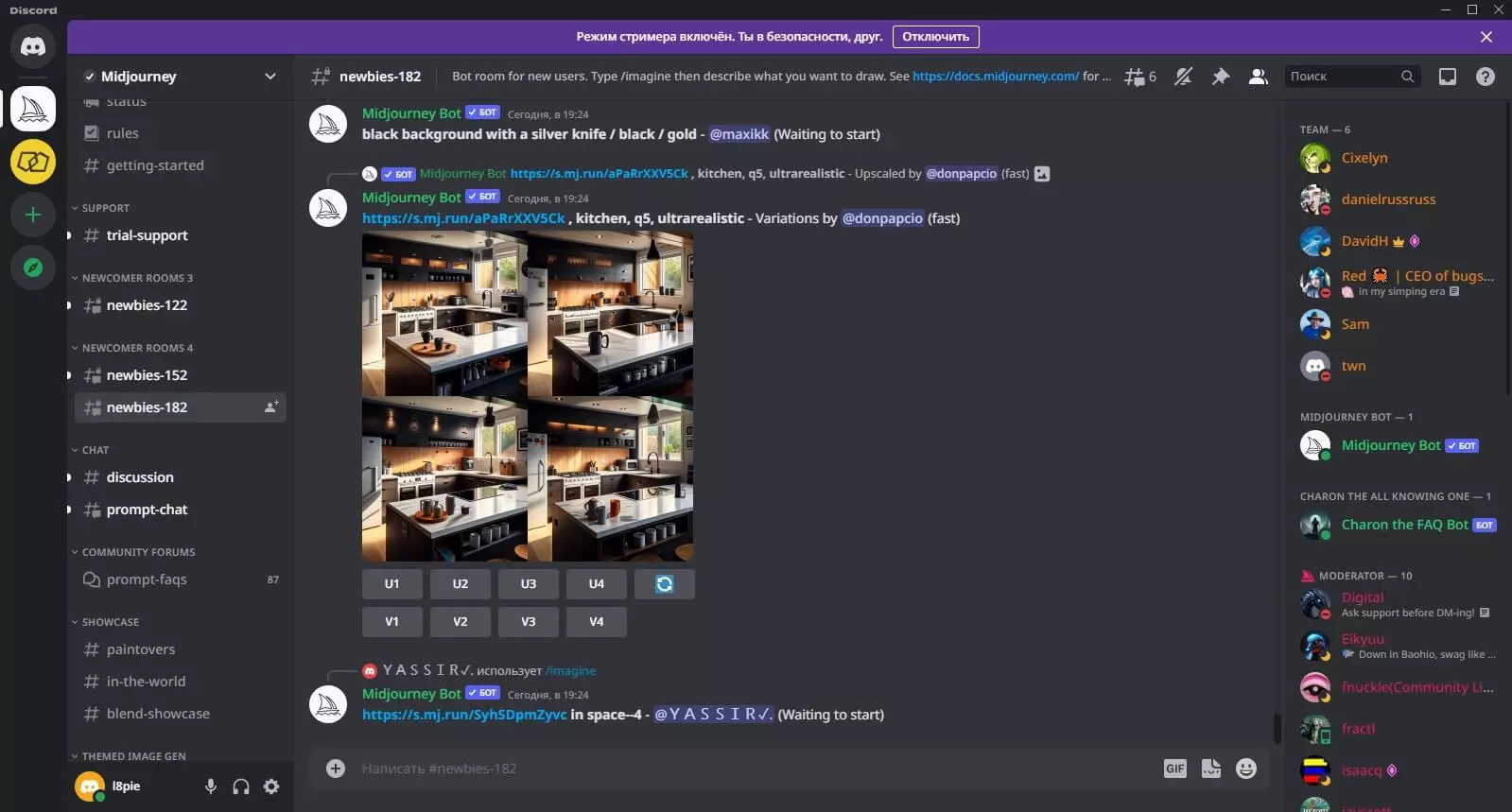Add a server with the plus icon

33,215
